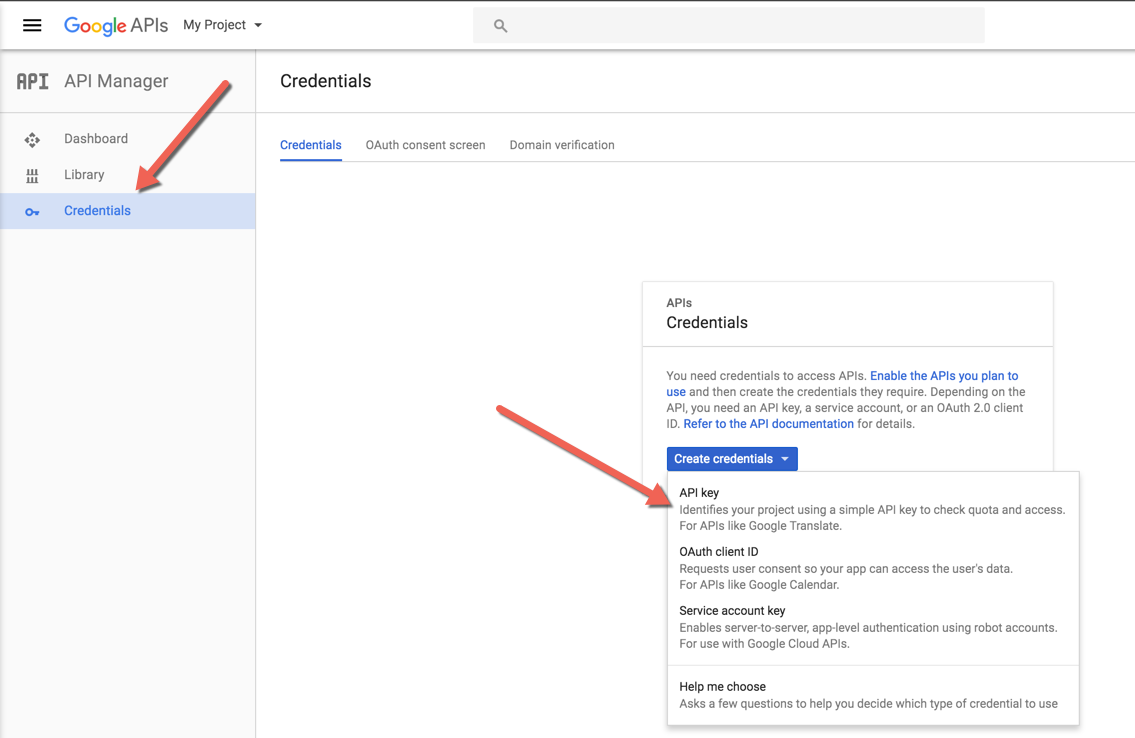The height and width of the screenshot is (738, 1135).
Task: Open the hamburger navigation menu
Action: 32,25
